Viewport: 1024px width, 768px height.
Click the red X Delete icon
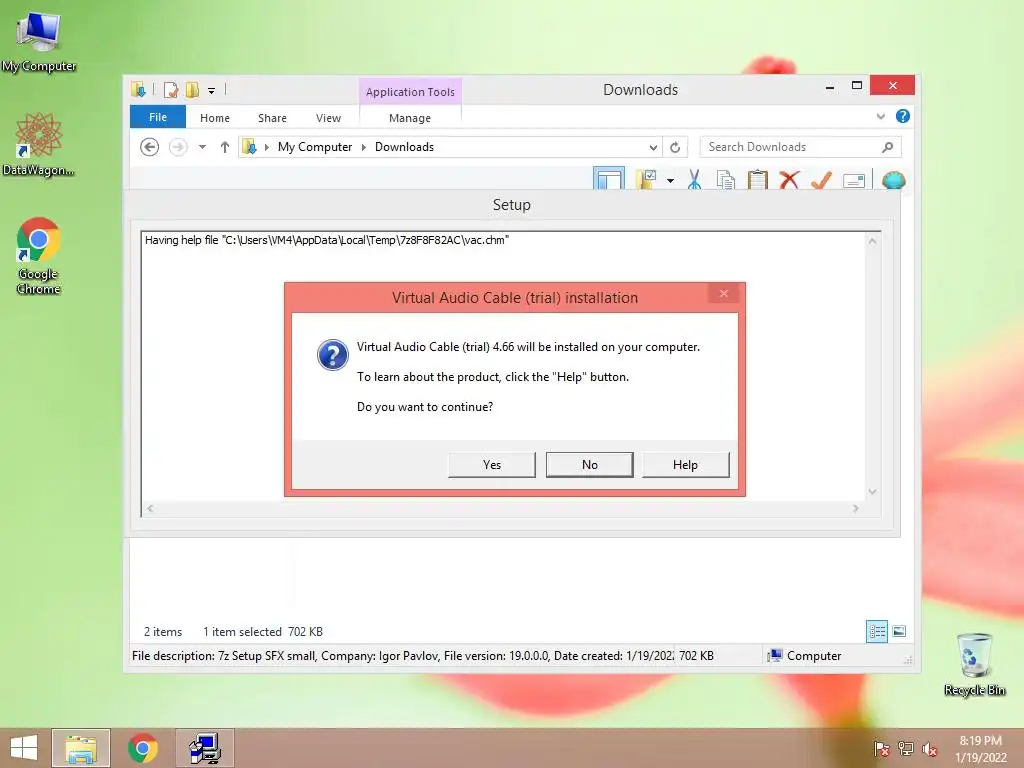click(x=790, y=179)
